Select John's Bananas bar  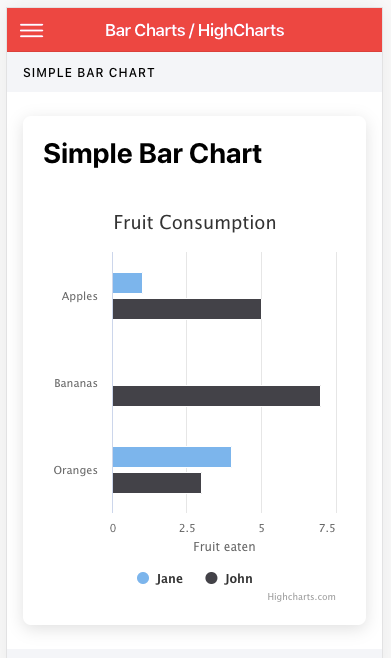pos(216,396)
